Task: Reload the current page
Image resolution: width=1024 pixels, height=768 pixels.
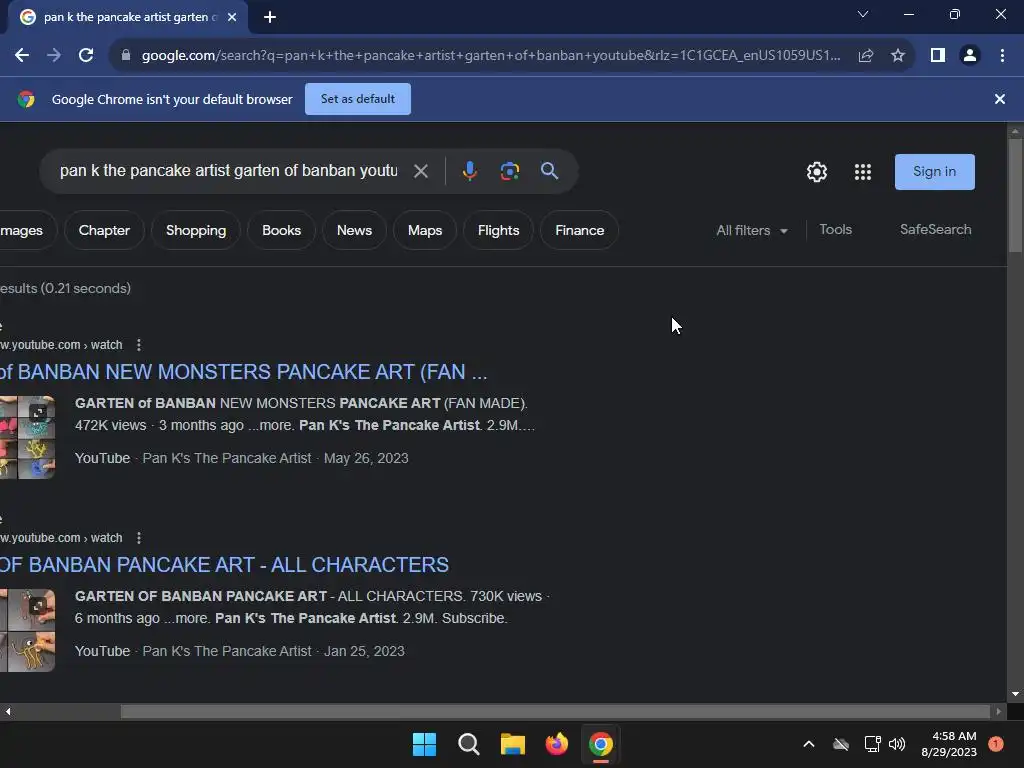Action: coord(86,56)
